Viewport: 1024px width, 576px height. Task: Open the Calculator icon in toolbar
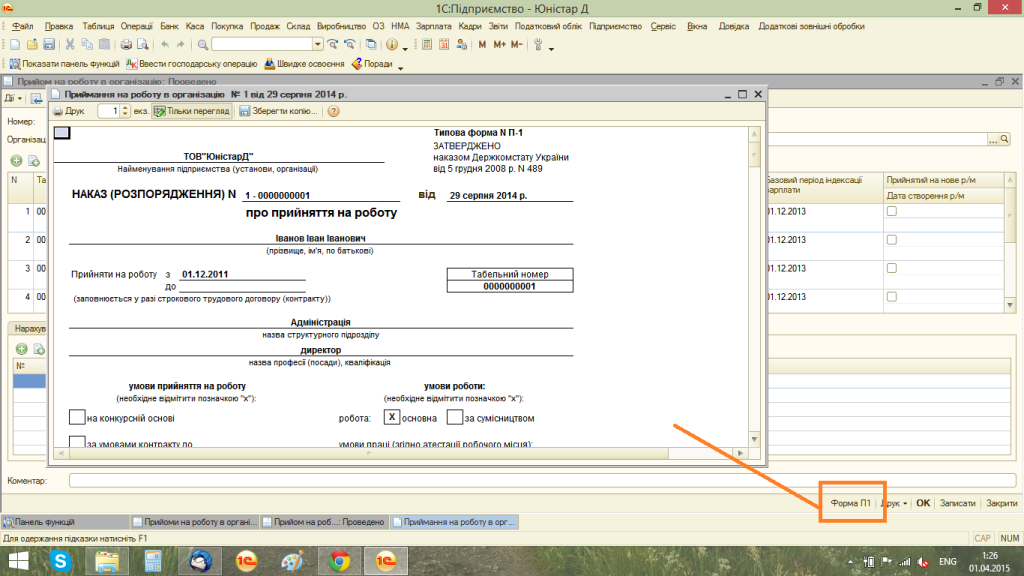click(427, 44)
